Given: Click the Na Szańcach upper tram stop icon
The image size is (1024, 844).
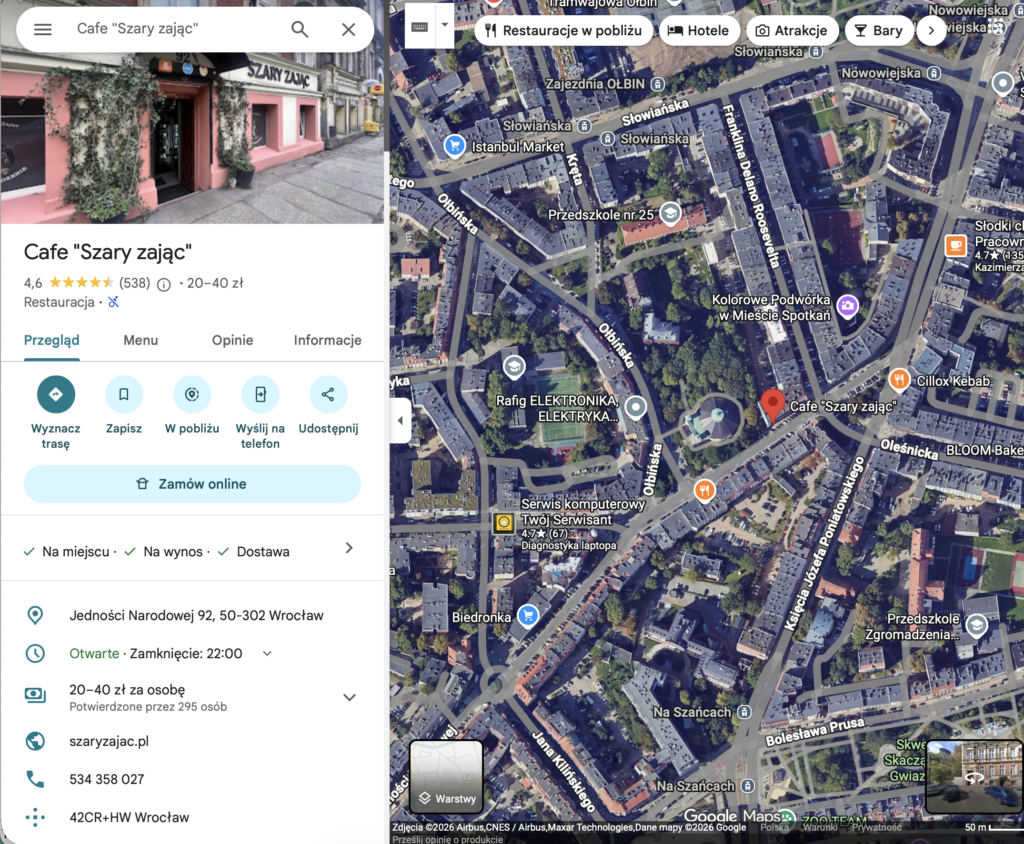Looking at the screenshot, I should (x=744, y=712).
